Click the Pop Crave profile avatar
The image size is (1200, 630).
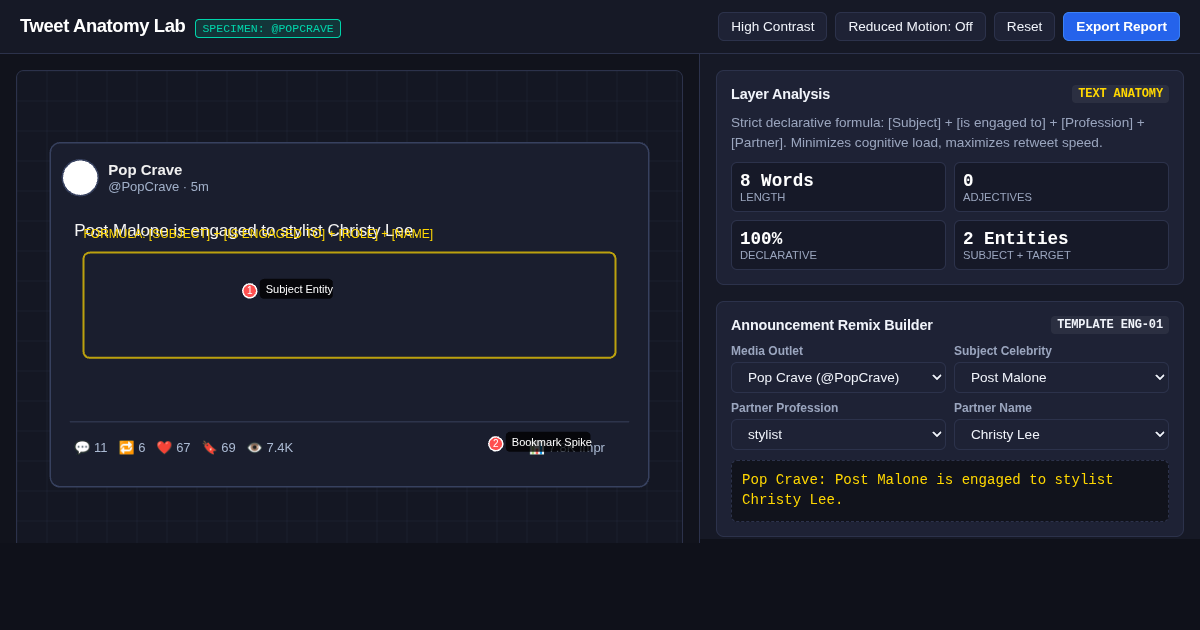[80, 178]
